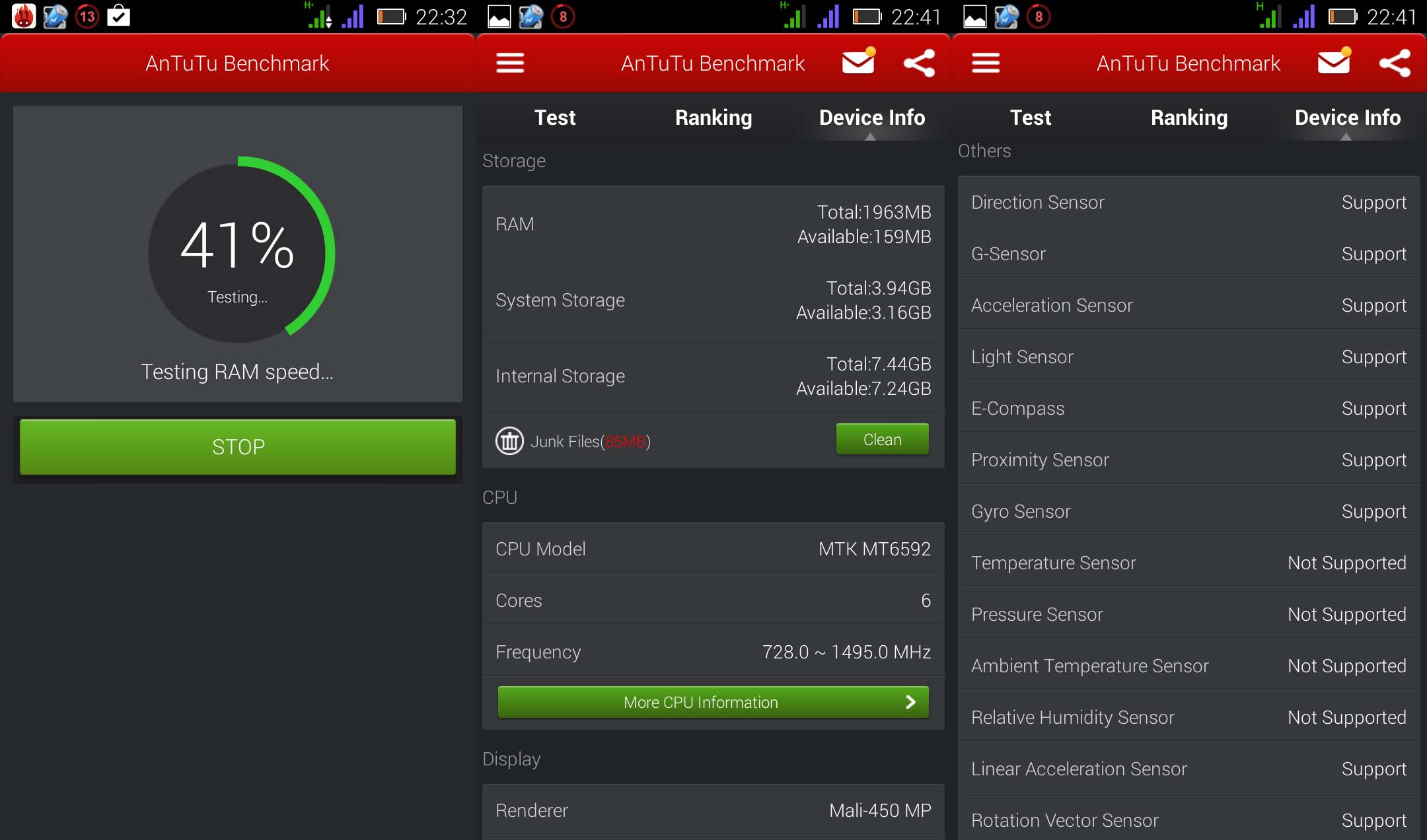
Task: Tap AnTuTu Benchmark title in left screen
Action: click(237, 63)
